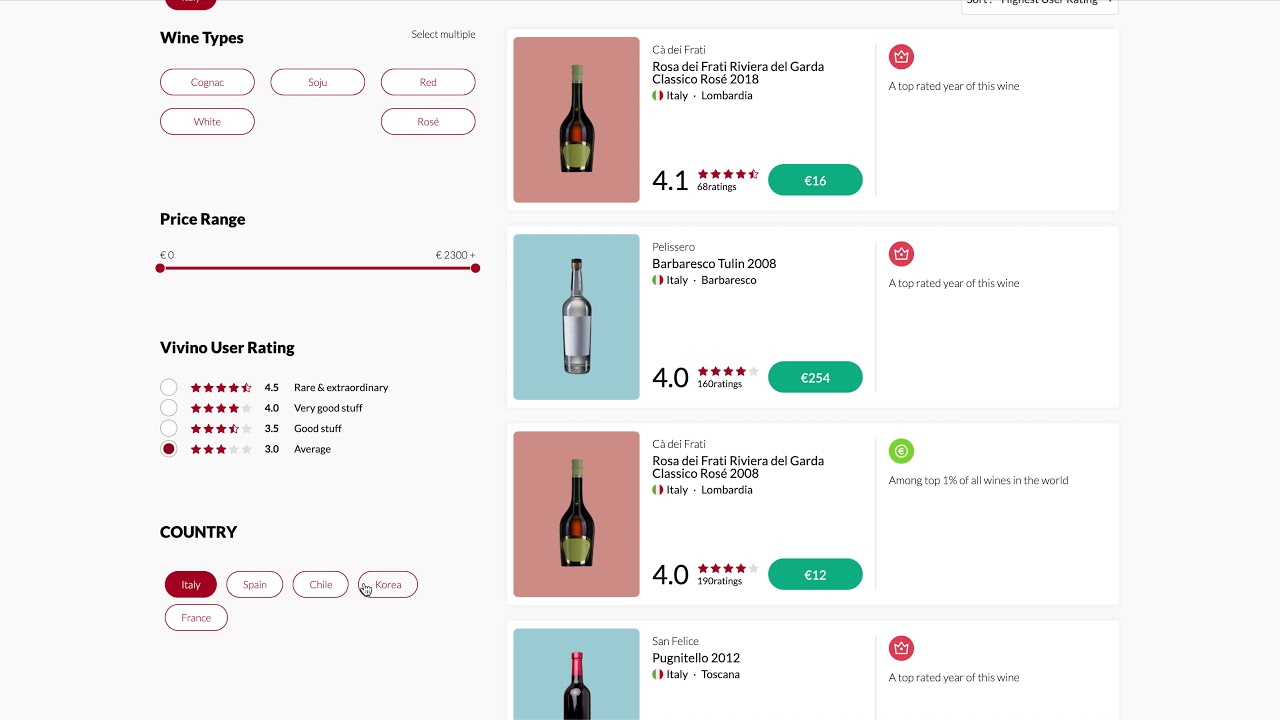Filter by Red wine type
The height and width of the screenshot is (720, 1280).
pos(428,82)
